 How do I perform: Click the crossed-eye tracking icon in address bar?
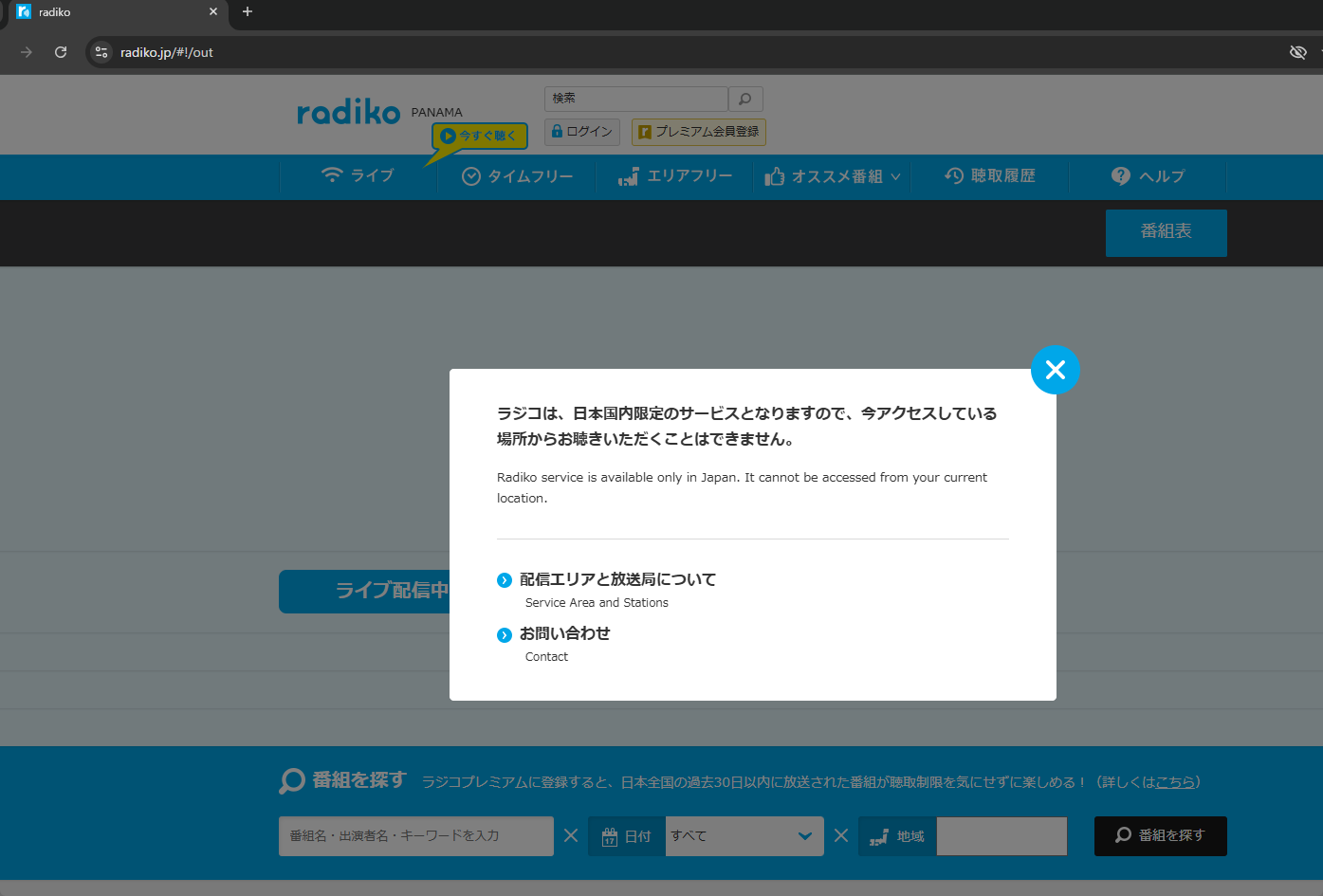[x=1298, y=52]
